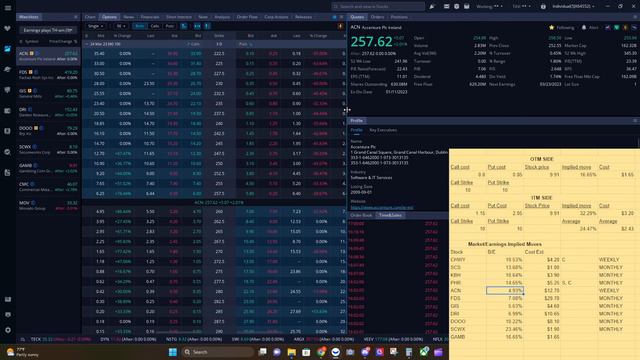Open the notification megaphone icon in the top bar
Image resolution: width=640 pixels, height=360 pixels.
pos(432,7)
